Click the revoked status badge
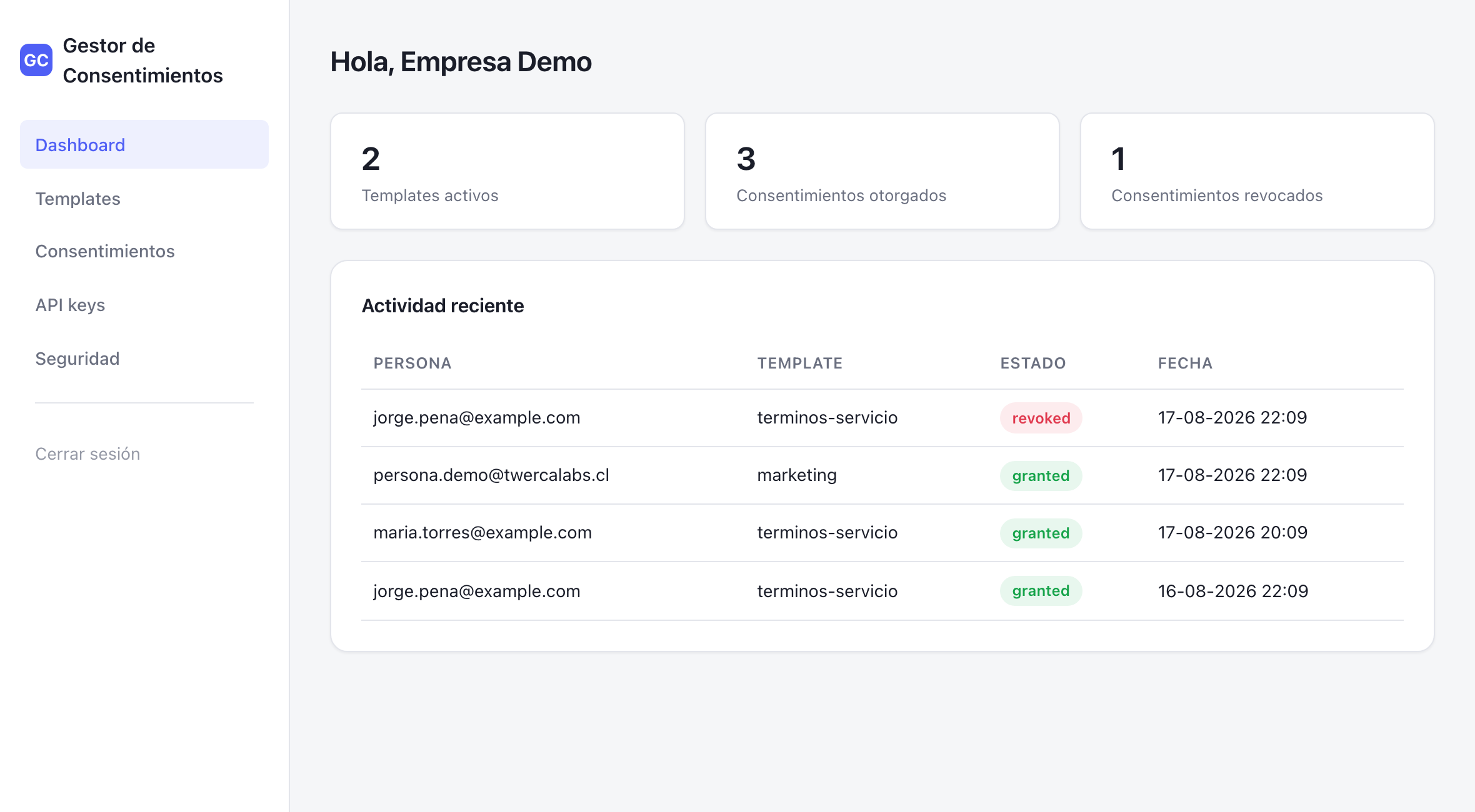The image size is (1475, 812). [x=1041, y=418]
